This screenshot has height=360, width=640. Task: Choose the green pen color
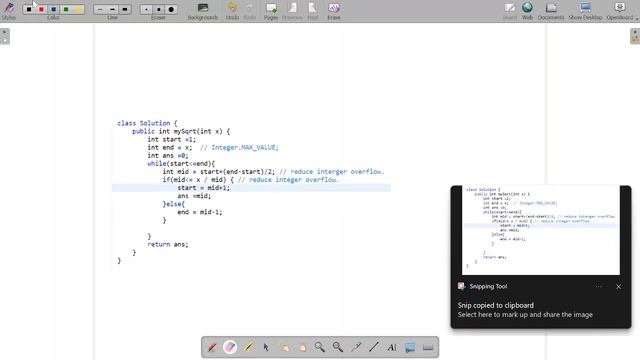(x=66, y=9)
